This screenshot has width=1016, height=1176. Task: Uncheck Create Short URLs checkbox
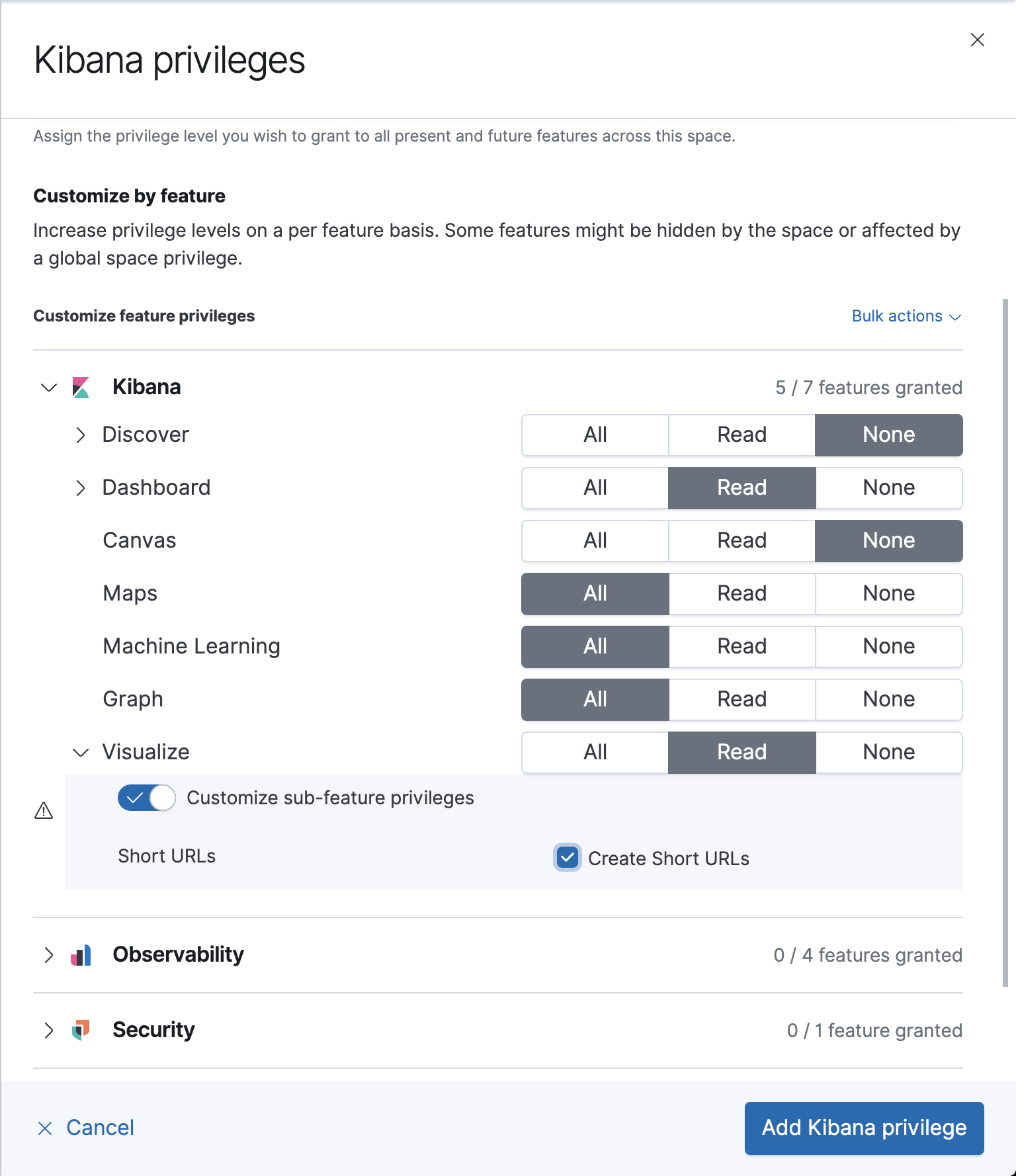coord(567,858)
